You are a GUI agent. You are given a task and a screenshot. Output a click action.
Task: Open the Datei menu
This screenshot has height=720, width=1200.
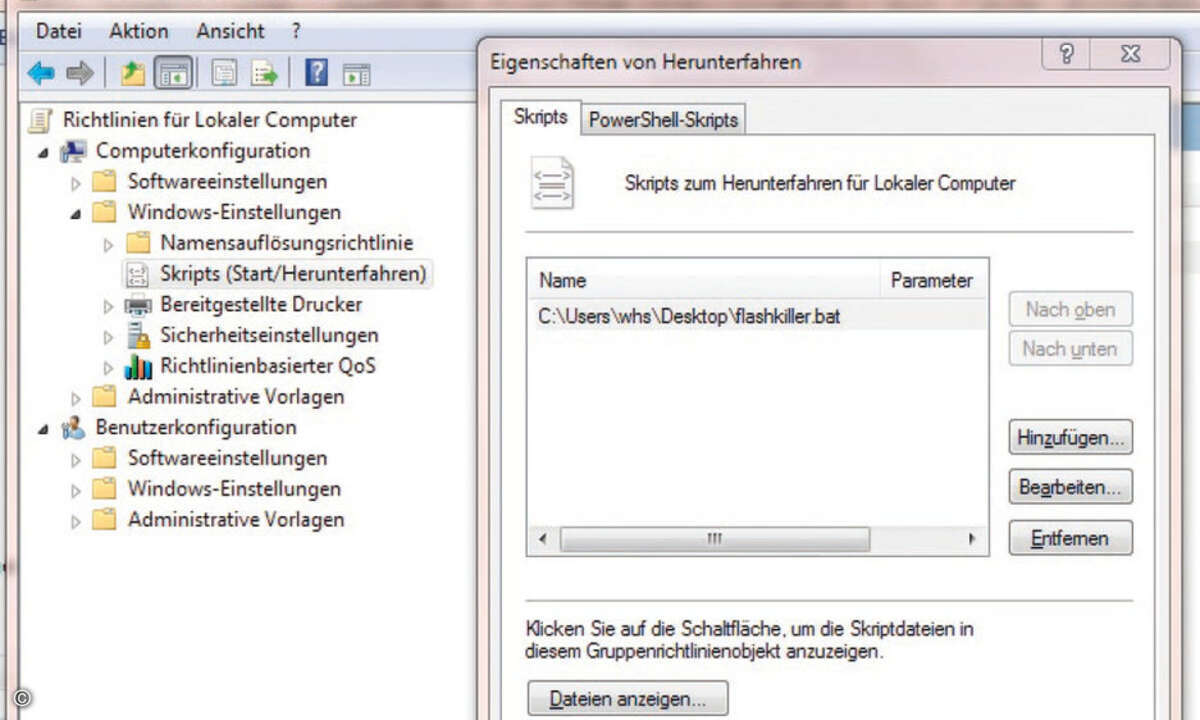click(59, 31)
